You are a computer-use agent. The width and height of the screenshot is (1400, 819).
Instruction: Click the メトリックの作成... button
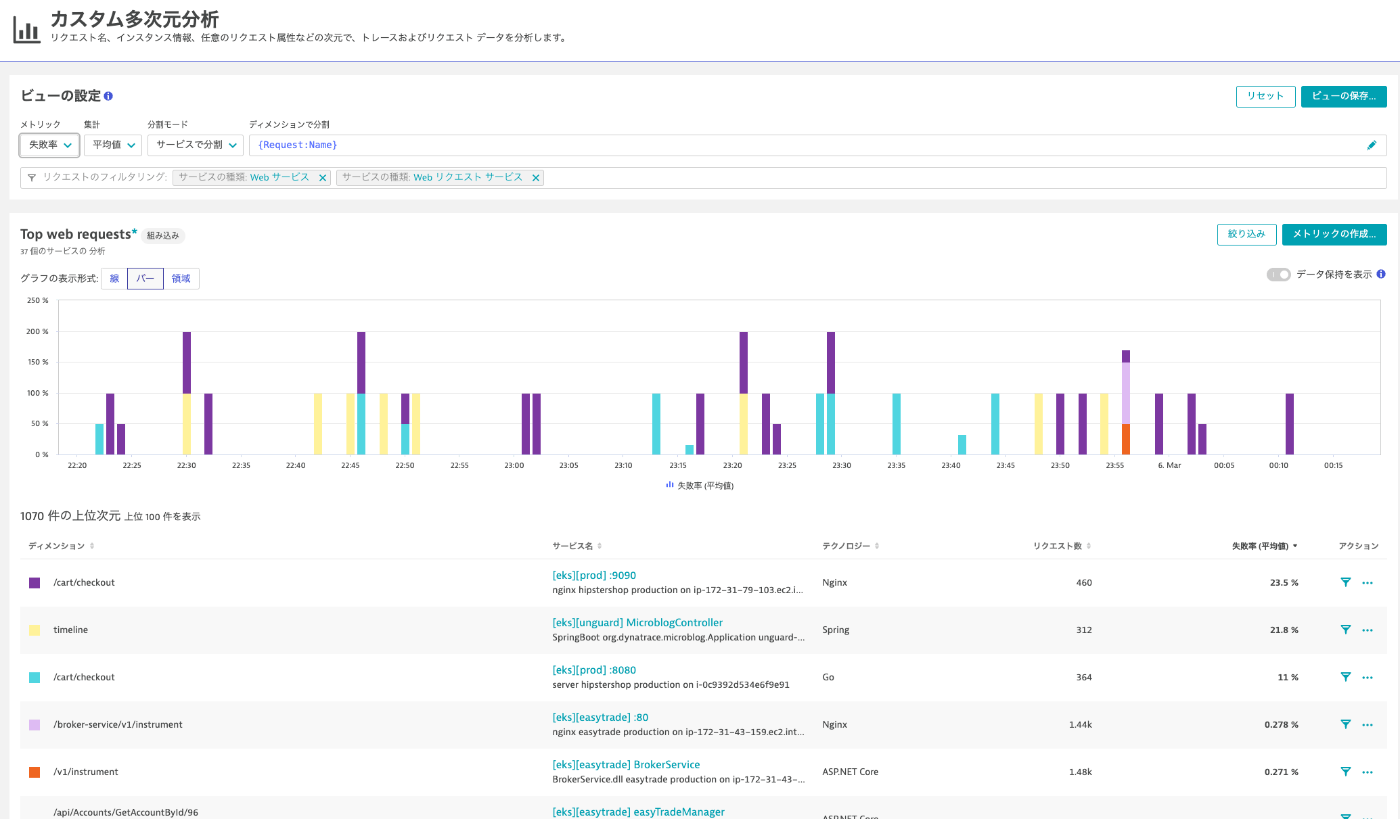click(1334, 234)
